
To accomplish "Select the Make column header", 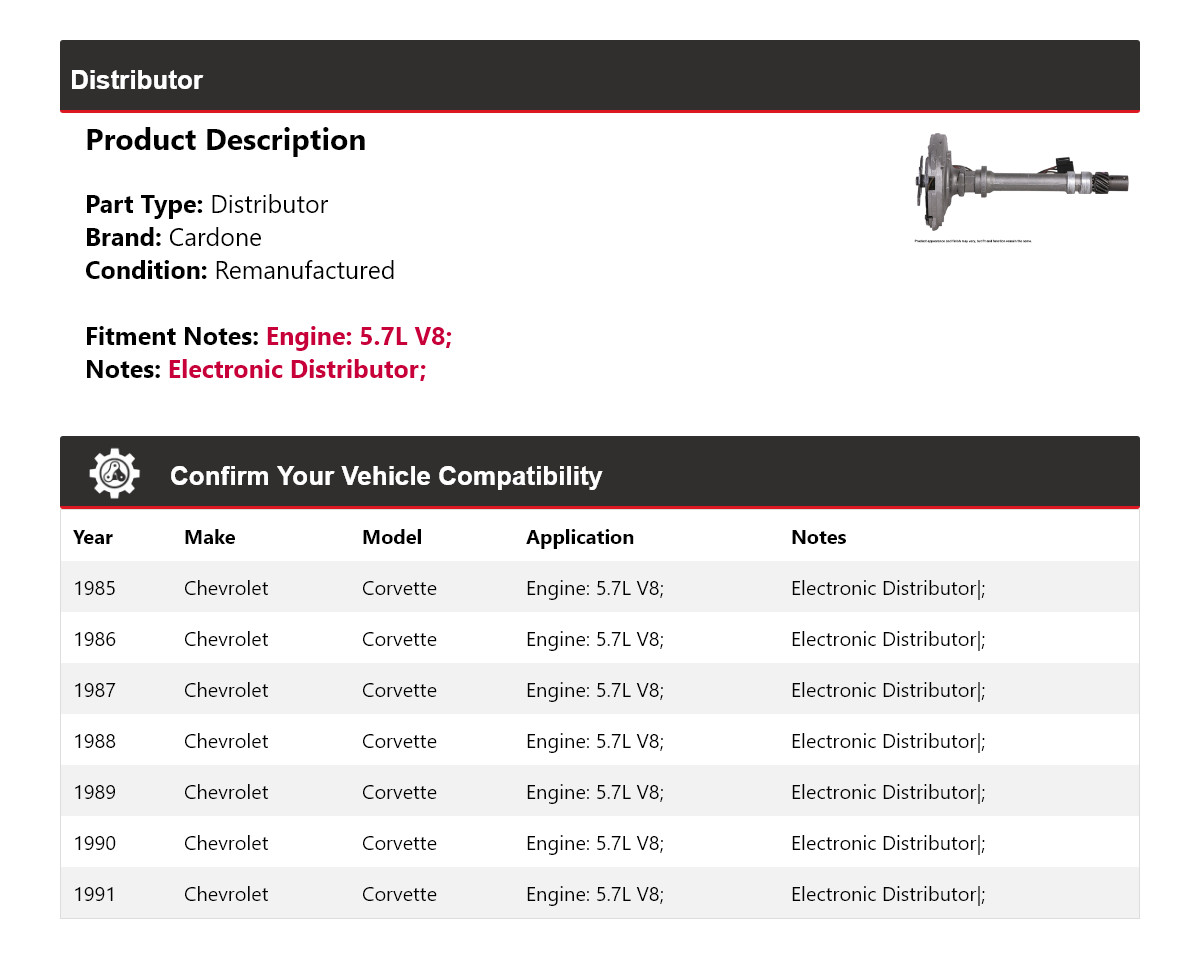I will [x=210, y=537].
